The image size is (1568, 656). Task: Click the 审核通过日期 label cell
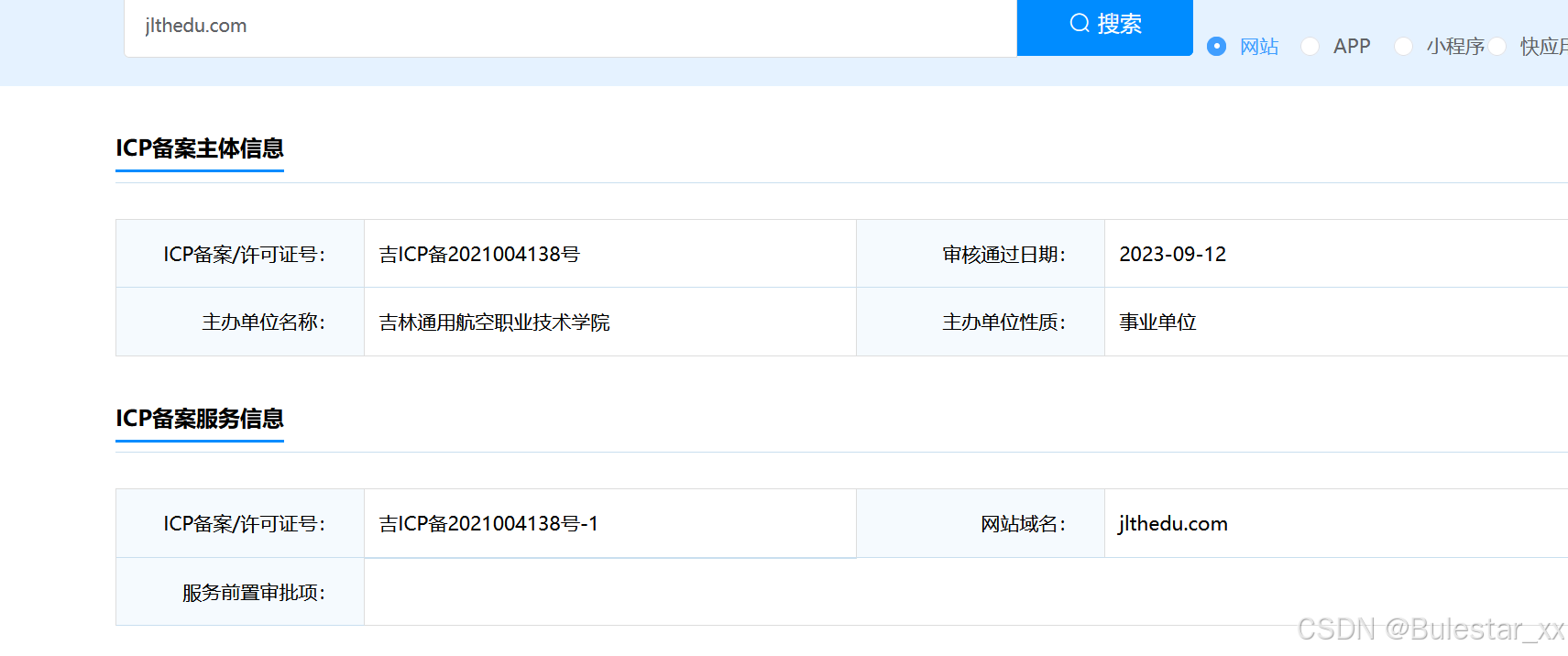[981, 254]
